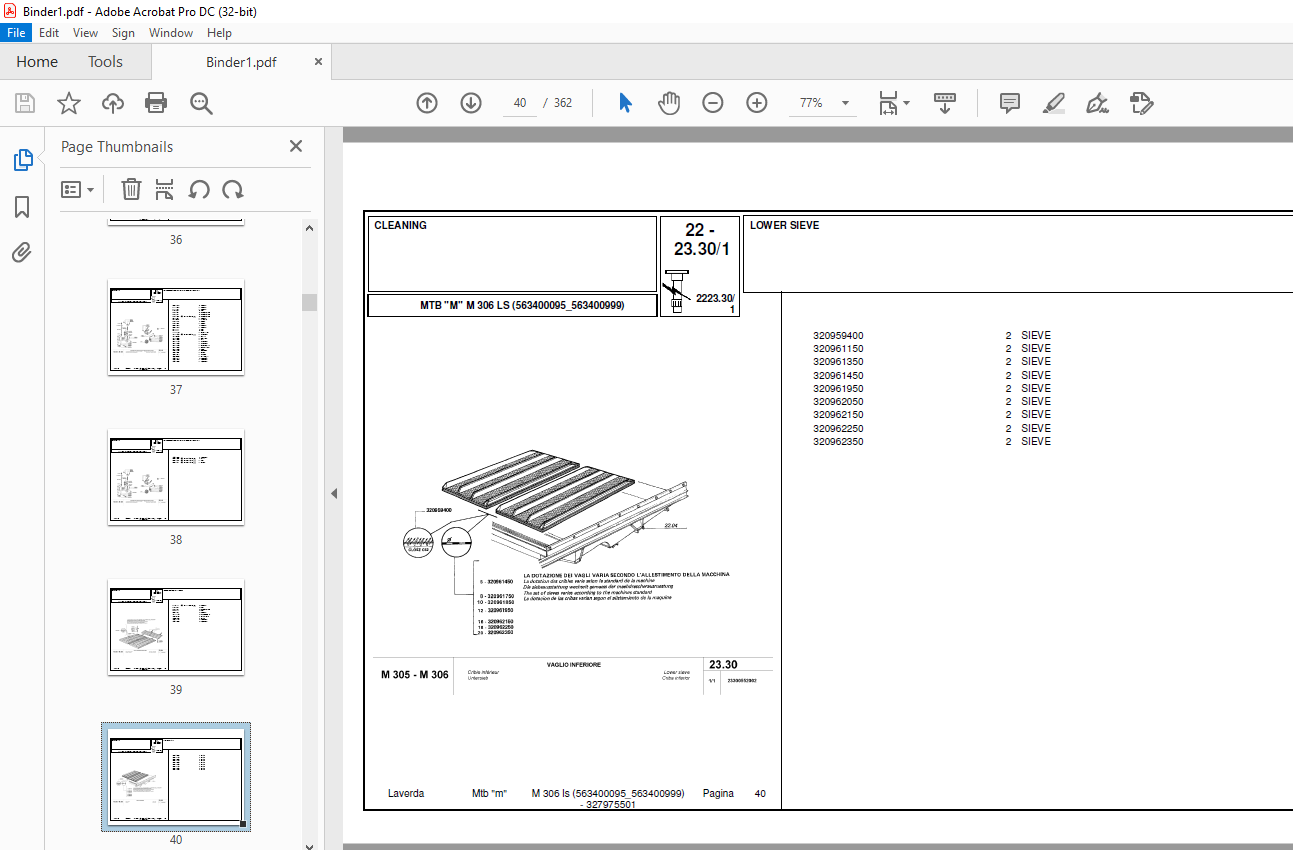The height and width of the screenshot is (850, 1293).
Task: Click part number 320961950 in list
Action: click(x=838, y=388)
